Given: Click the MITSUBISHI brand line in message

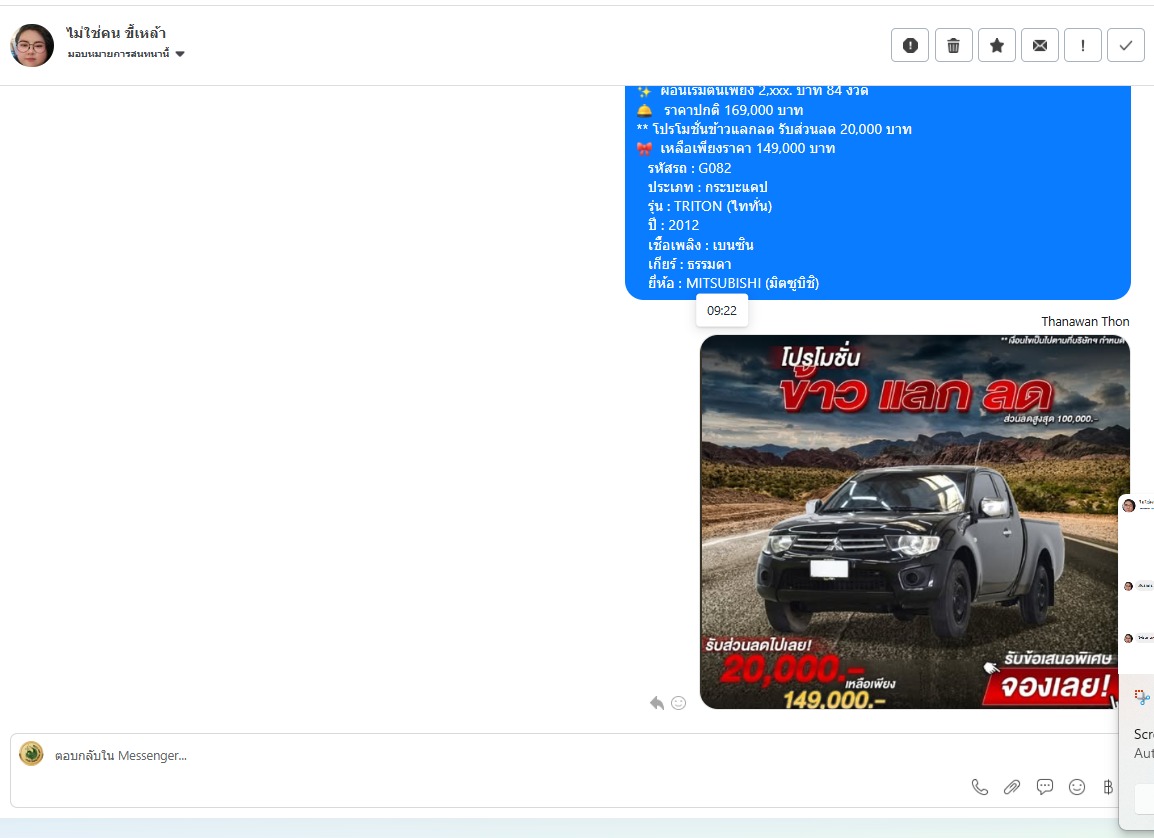Looking at the screenshot, I should (x=733, y=283).
